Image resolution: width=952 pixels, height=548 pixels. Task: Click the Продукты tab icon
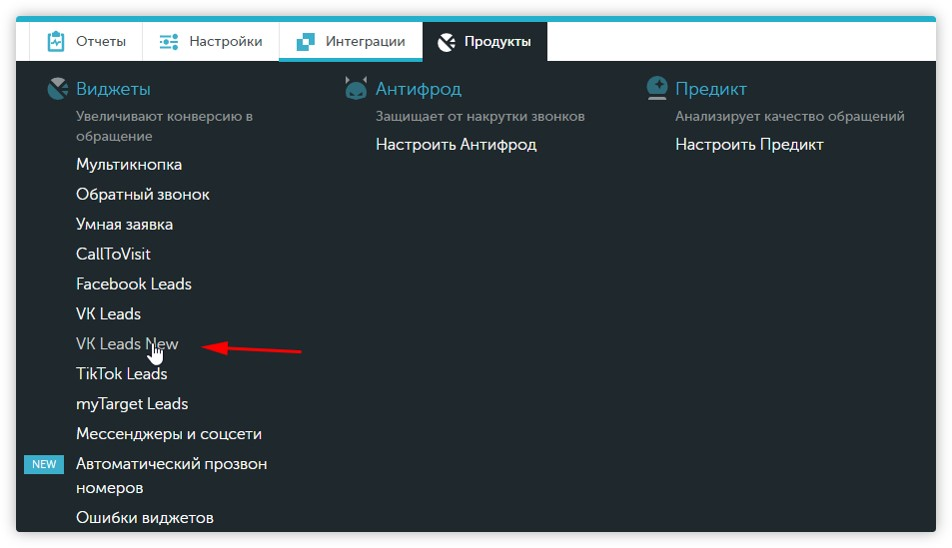pos(446,42)
